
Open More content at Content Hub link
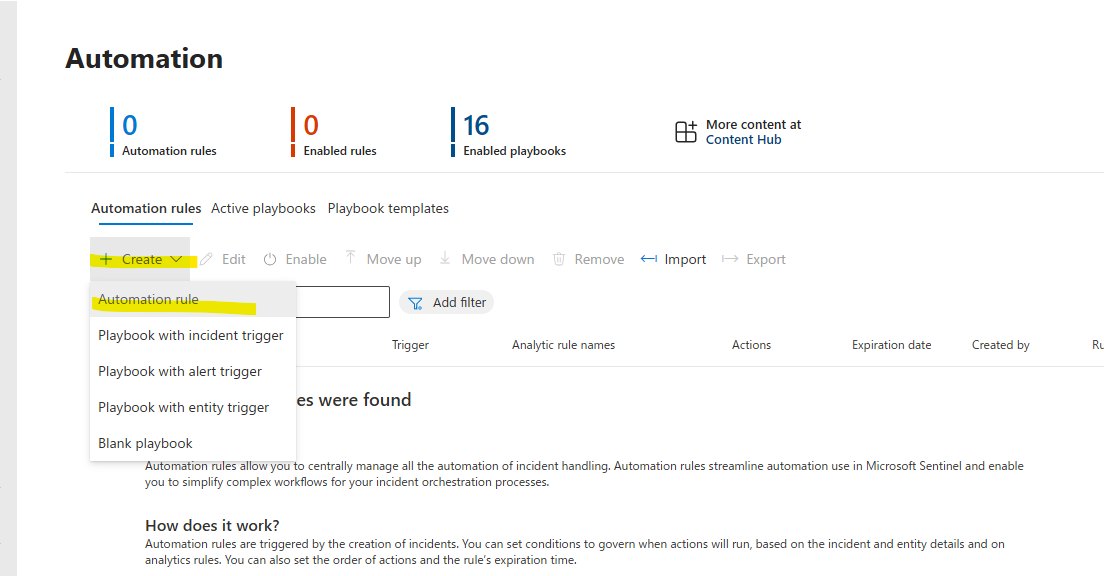click(753, 132)
